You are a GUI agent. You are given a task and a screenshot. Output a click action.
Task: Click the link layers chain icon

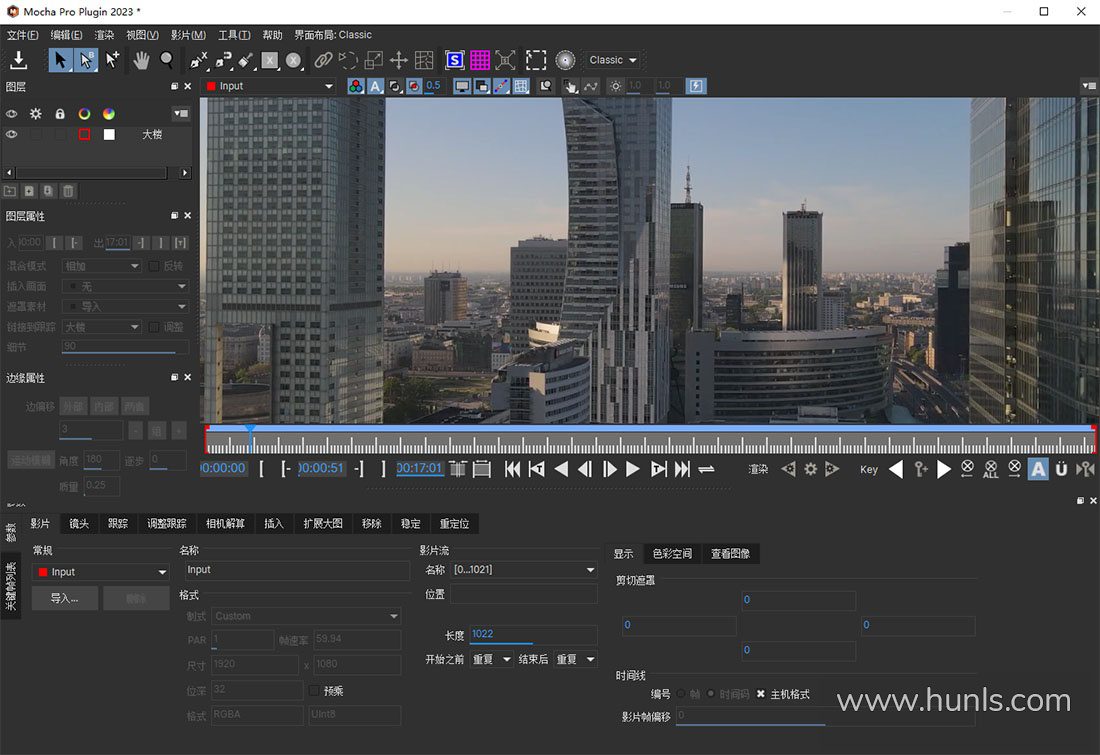coord(323,60)
